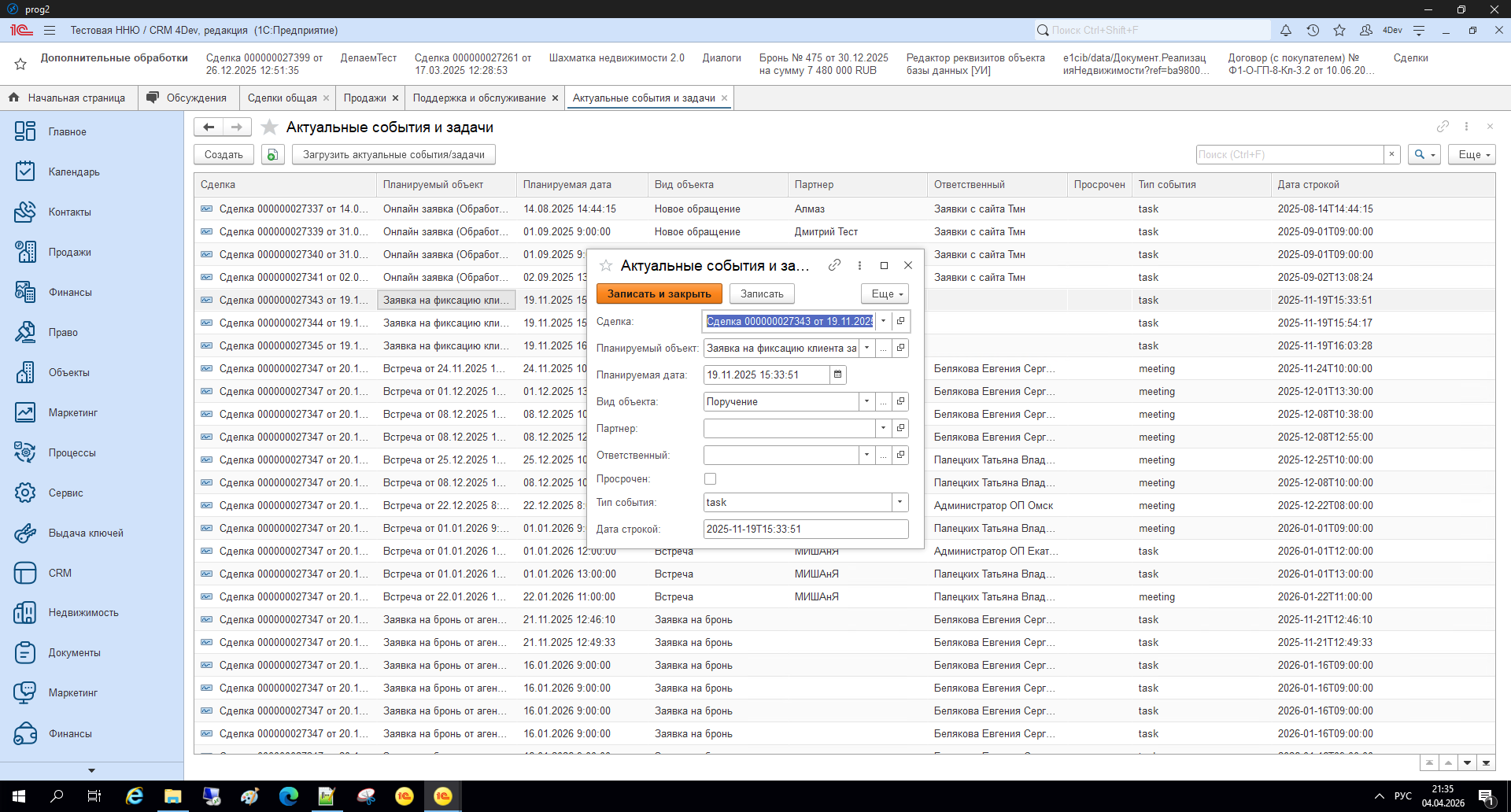Click the Дата строкой input field
Viewport: 1511px width, 812px height.
(805, 530)
